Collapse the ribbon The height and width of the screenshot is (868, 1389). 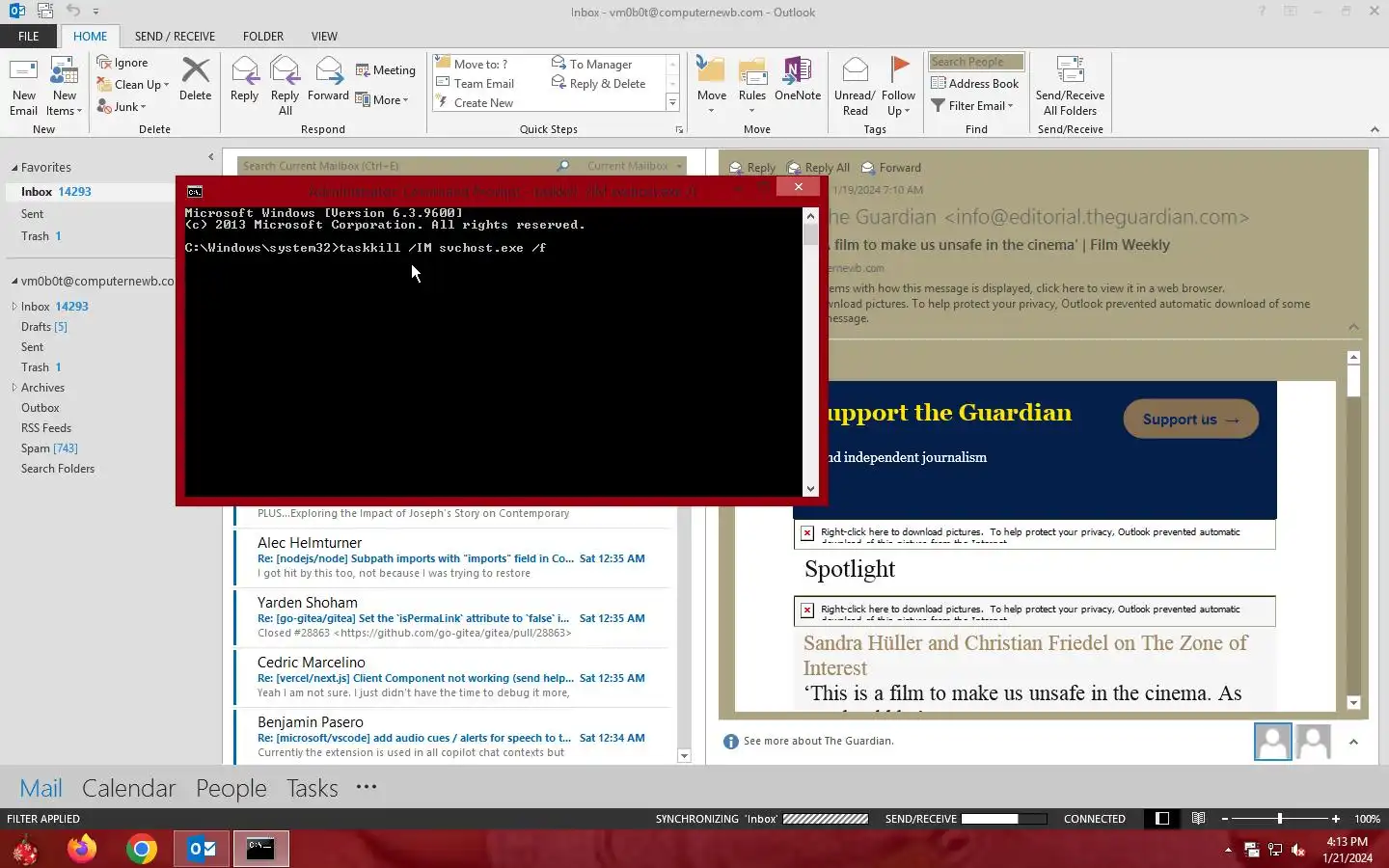[x=1375, y=129]
